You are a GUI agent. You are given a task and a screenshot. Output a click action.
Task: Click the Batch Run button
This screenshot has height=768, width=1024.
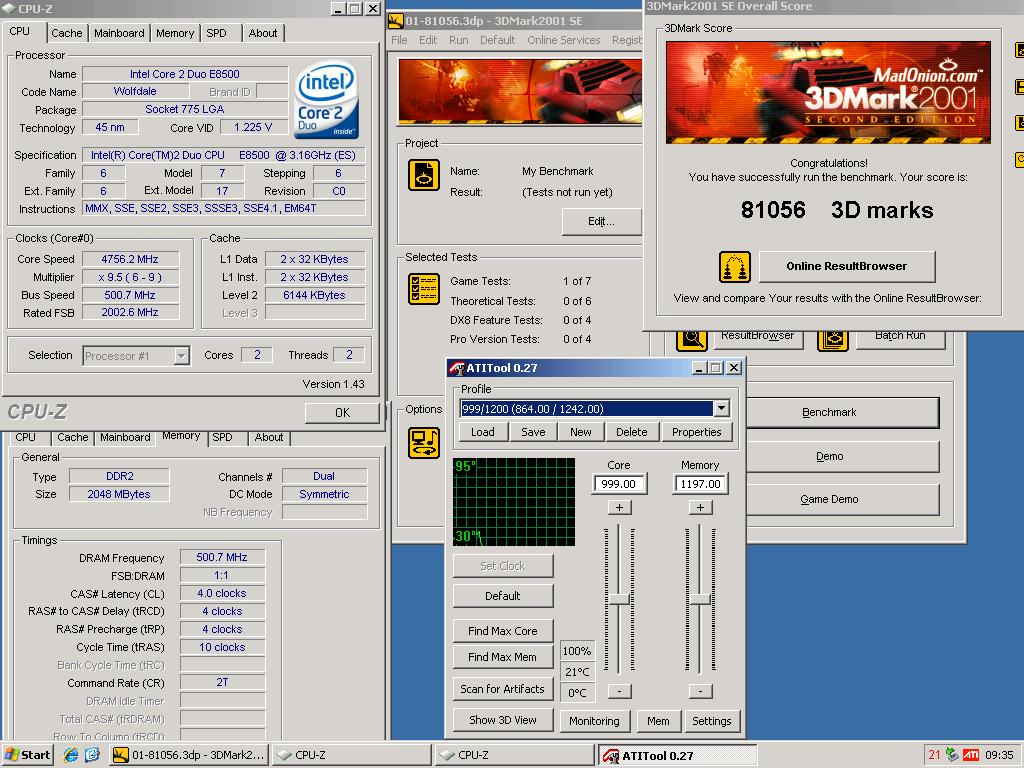coord(900,339)
